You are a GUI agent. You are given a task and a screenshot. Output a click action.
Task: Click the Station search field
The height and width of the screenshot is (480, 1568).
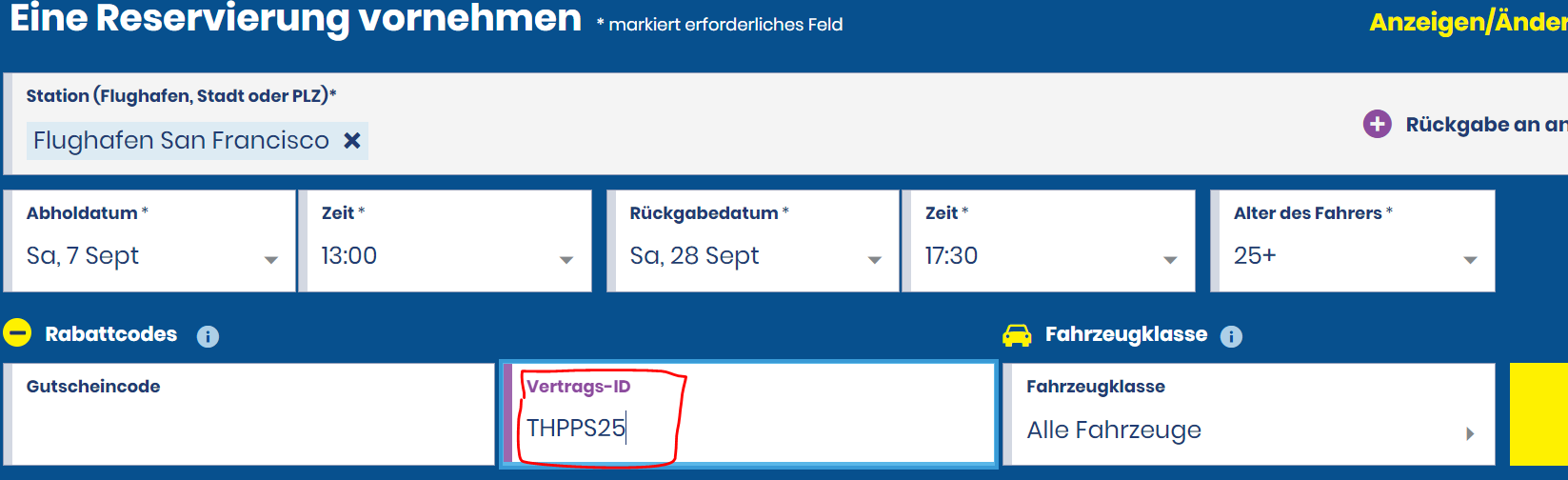tap(762, 141)
